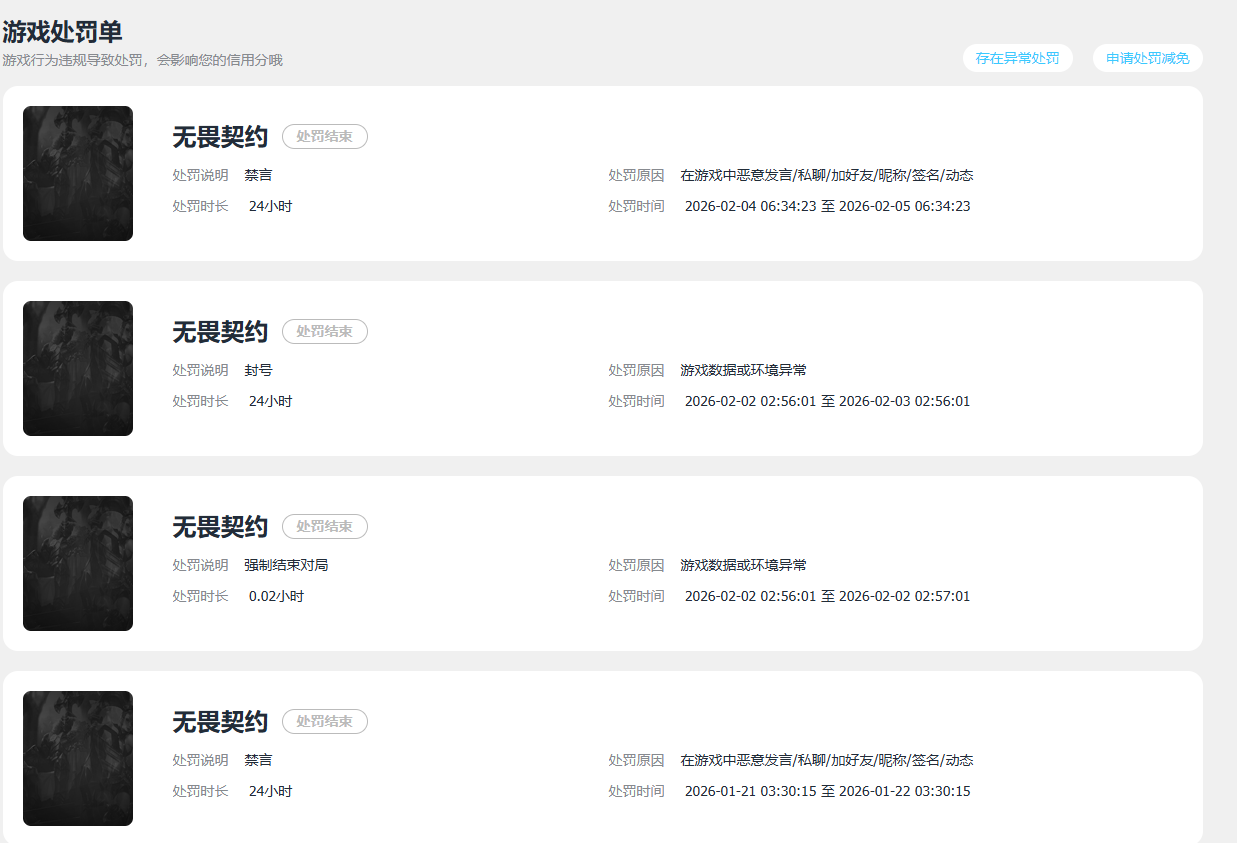Click 处罚结束 status badge on the 封号 record
Viewport: 1237px width, 843px height.
click(x=324, y=331)
